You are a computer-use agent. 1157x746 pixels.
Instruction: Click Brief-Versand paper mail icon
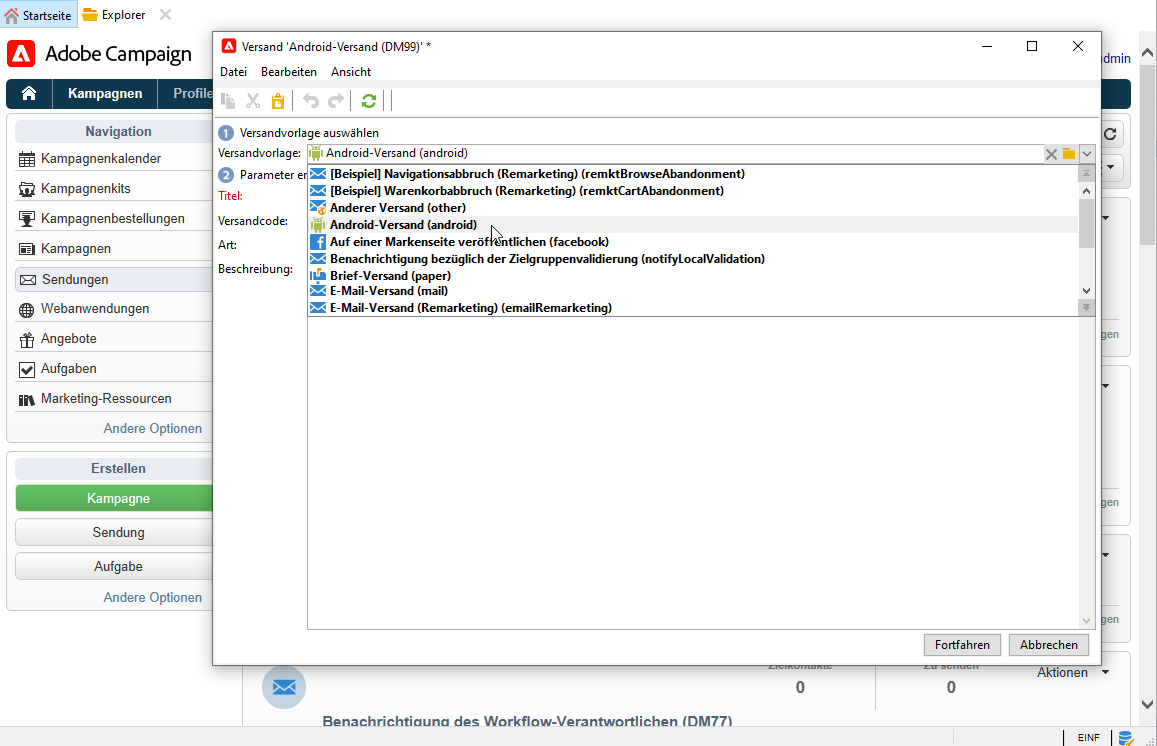coord(317,275)
